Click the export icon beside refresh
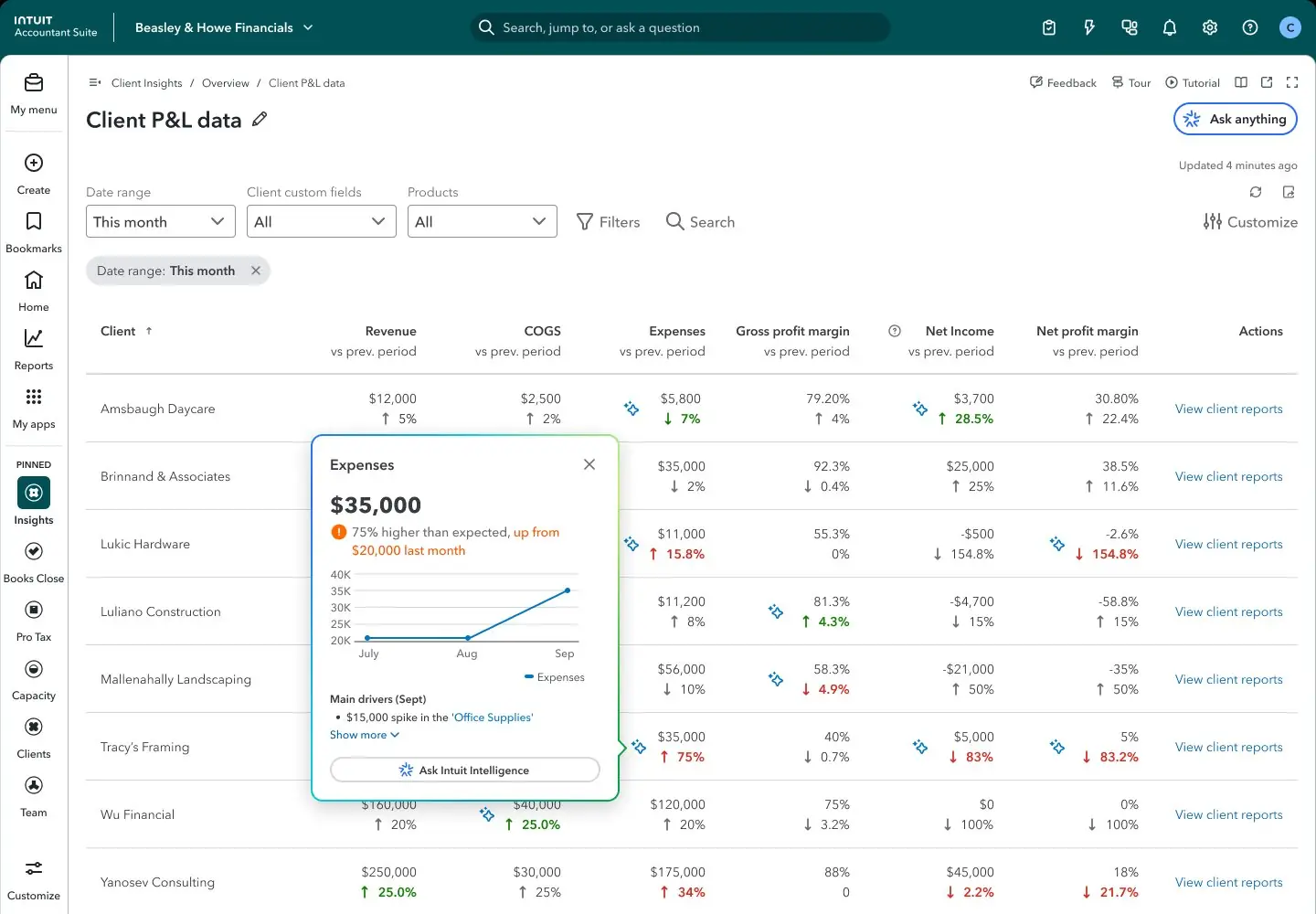The image size is (1316, 914). (x=1289, y=192)
